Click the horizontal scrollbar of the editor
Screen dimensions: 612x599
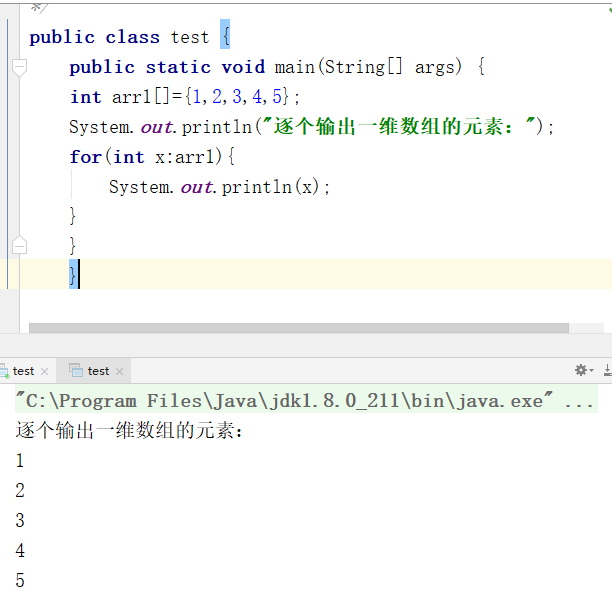[x=299, y=328]
